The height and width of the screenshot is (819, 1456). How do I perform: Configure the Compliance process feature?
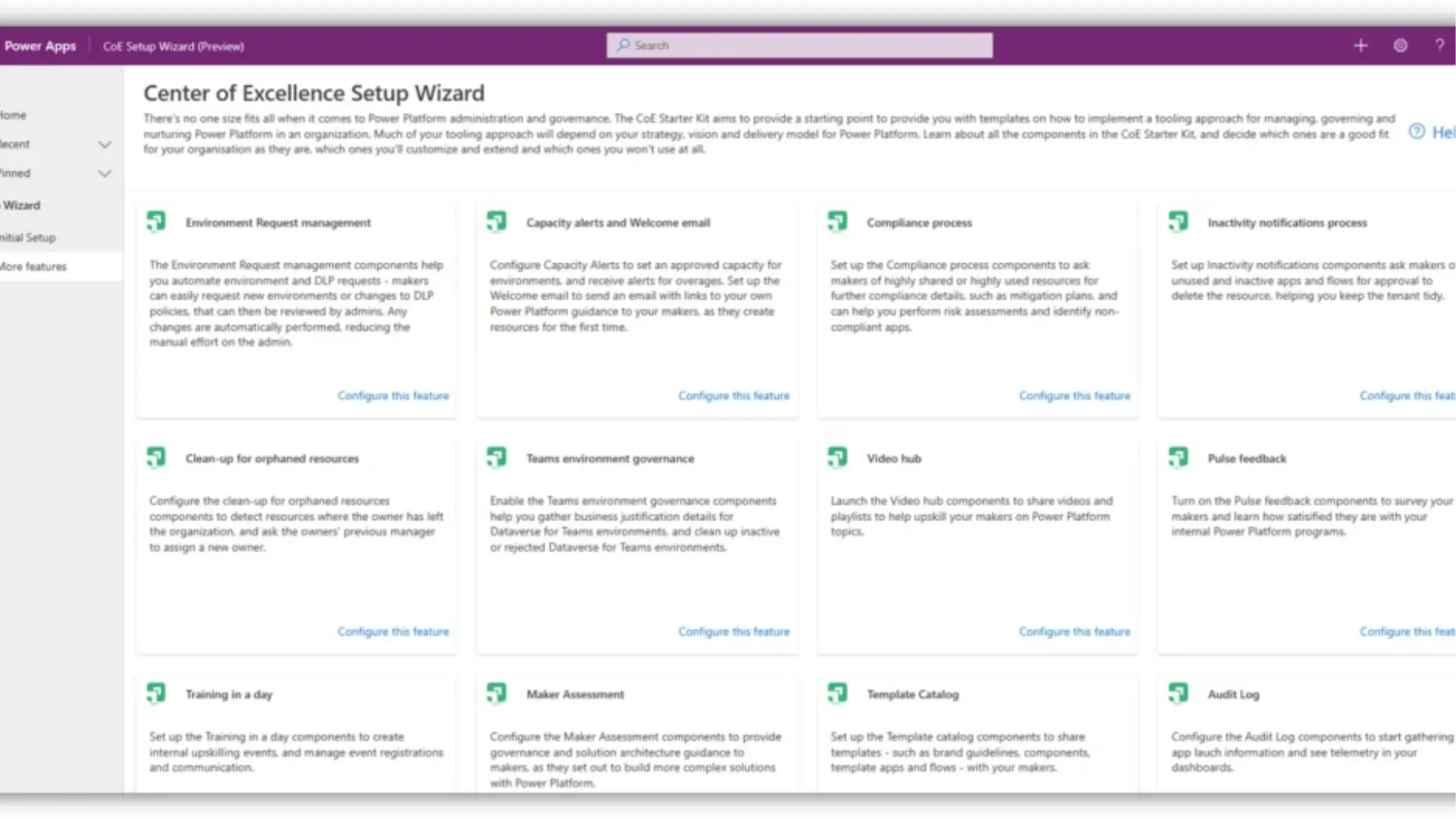1074,396
